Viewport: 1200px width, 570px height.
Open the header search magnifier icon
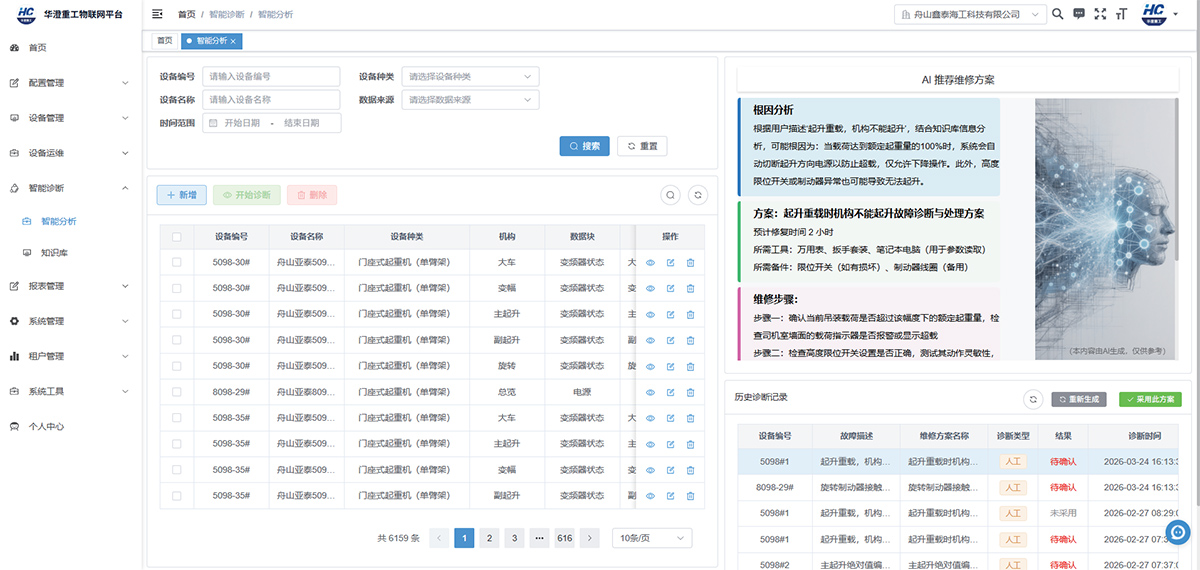(1058, 14)
